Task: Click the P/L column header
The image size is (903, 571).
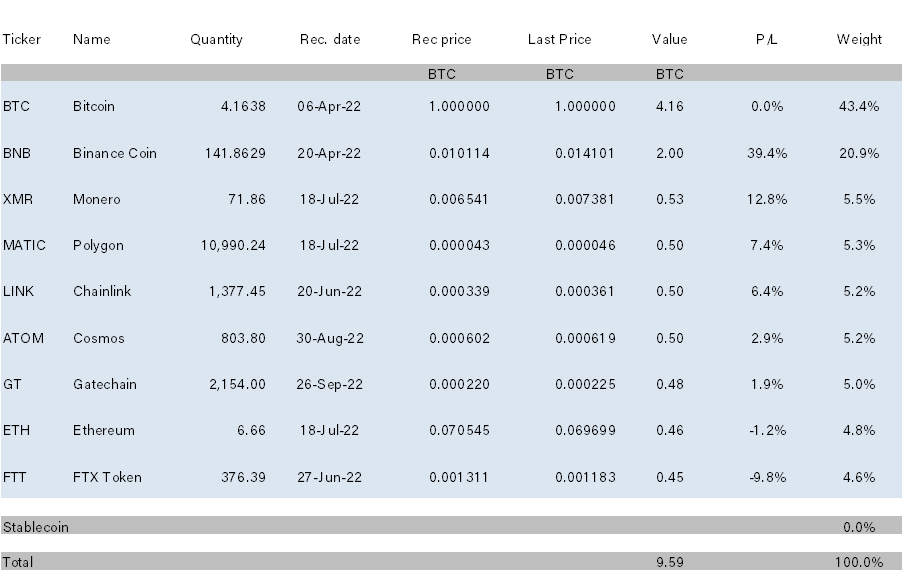Action: click(x=767, y=39)
